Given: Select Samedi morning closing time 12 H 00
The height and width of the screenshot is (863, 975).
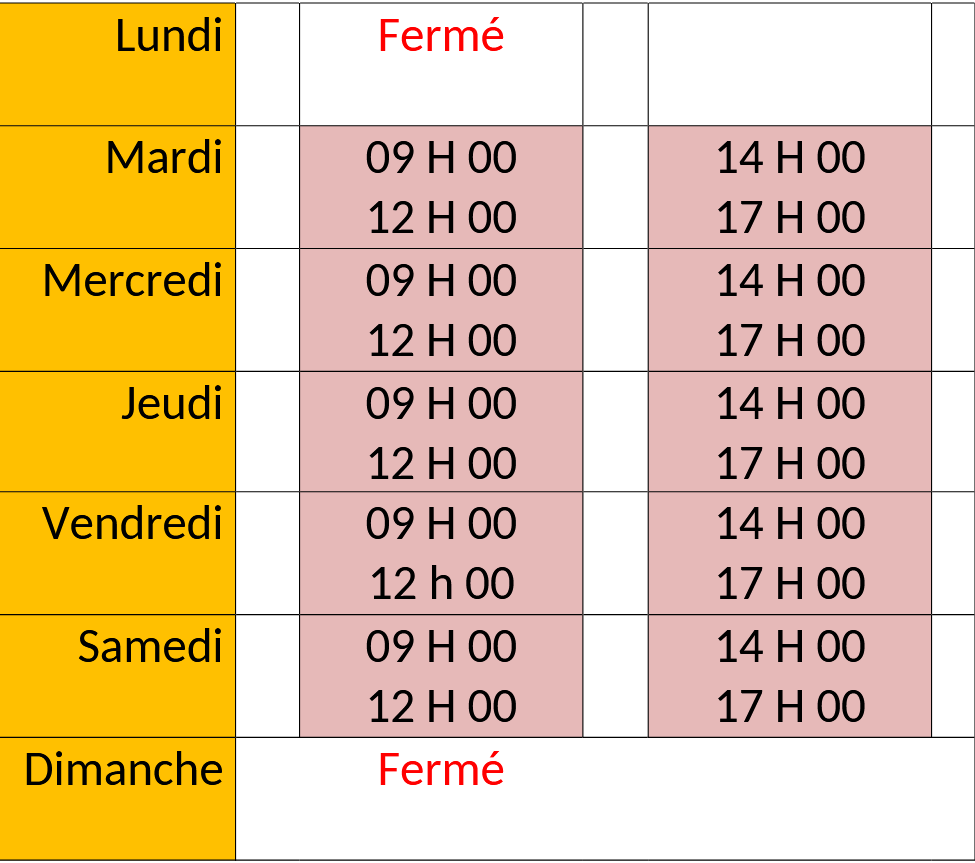Looking at the screenshot, I should (x=441, y=707).
